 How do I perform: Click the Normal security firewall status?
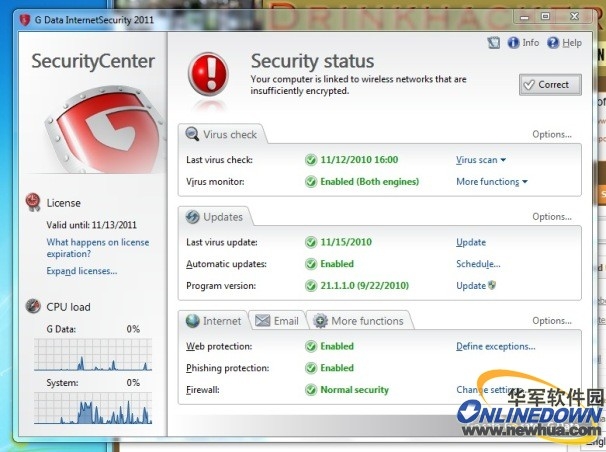(354, 390)
